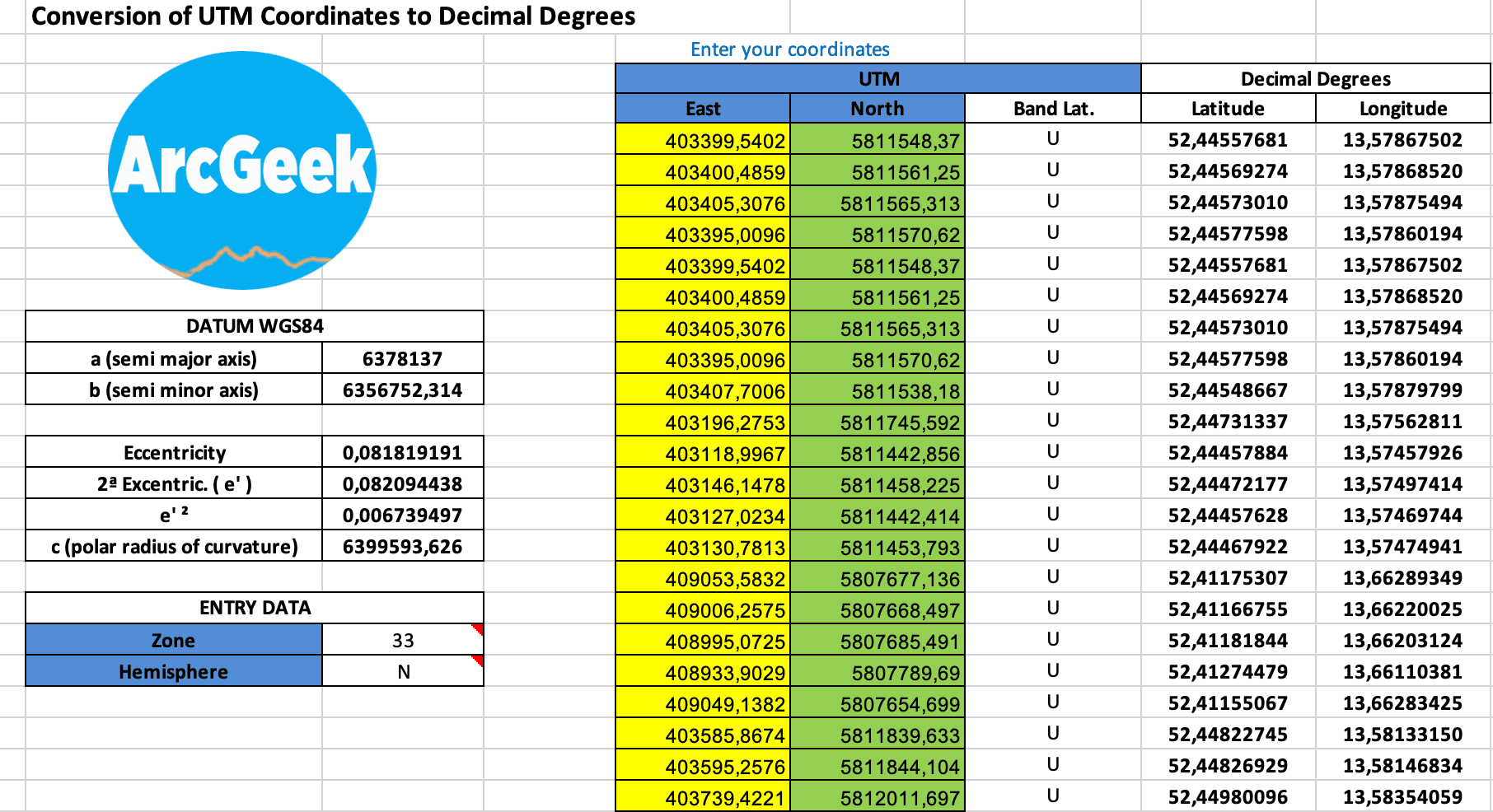Select the Band Lat. header cell
The height and width of the screenshot is (812, 1493).
1051,108
